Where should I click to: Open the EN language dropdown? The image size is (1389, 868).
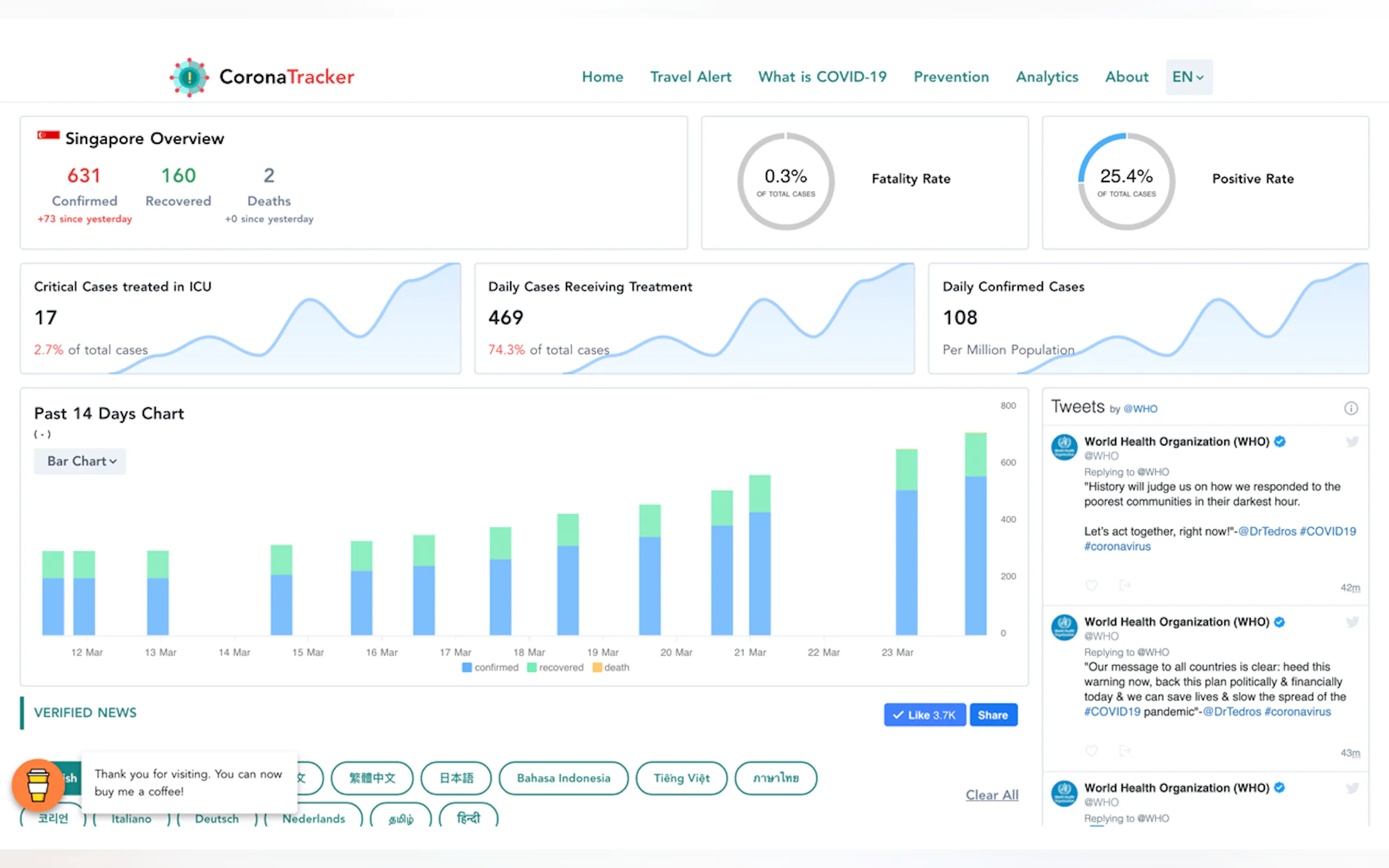coord(1189,77)
